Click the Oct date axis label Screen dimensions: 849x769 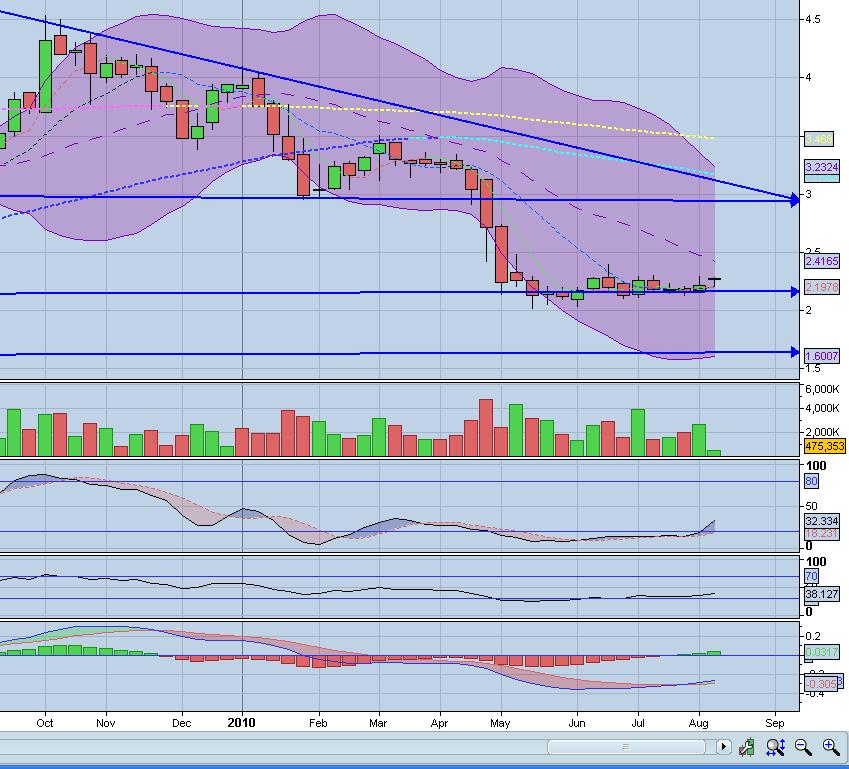44,723
